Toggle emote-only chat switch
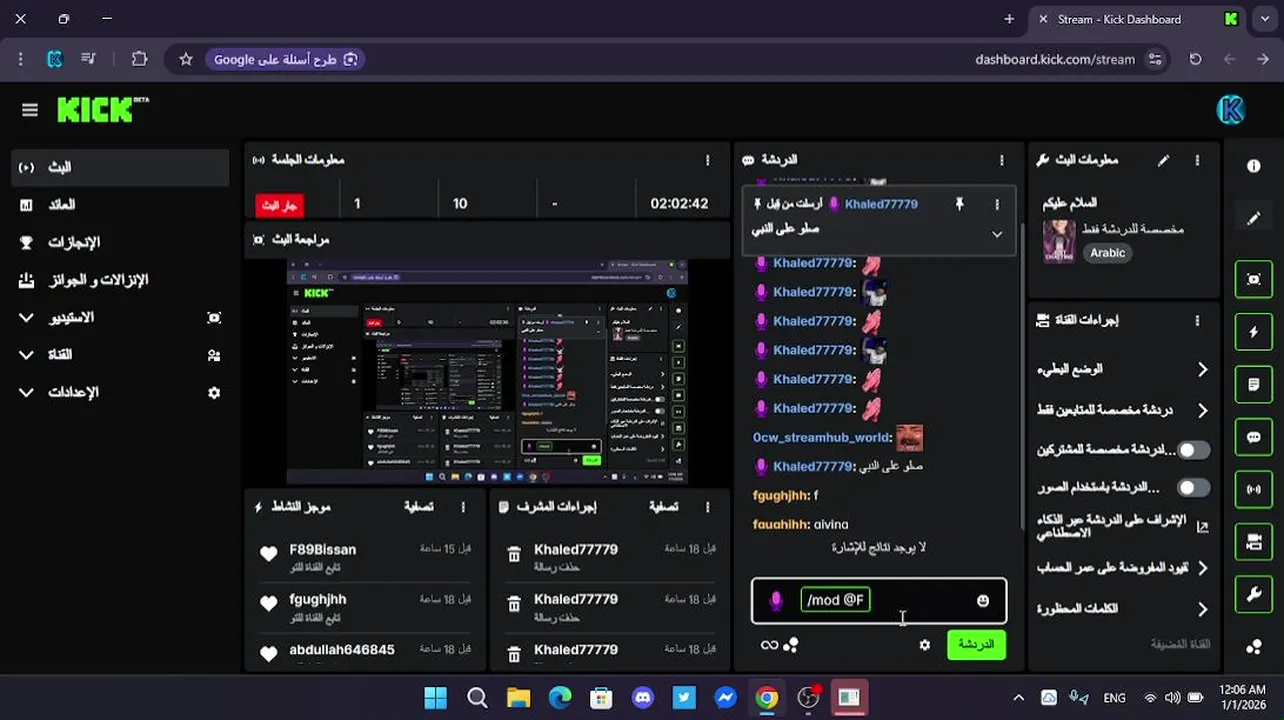This screenshot has width=1284, height=720. tap(1193, 488)
